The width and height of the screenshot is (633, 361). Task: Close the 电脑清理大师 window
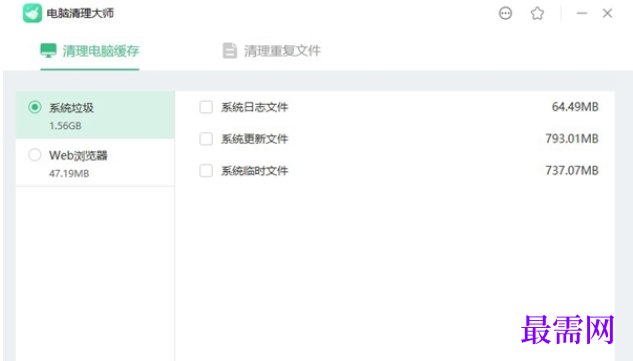[607, 13]
